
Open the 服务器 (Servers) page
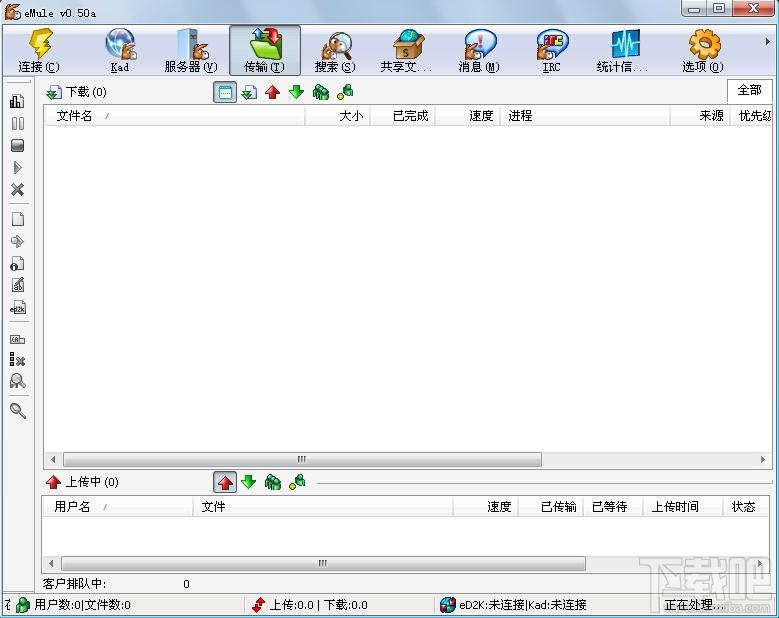[x=191, y=51]
